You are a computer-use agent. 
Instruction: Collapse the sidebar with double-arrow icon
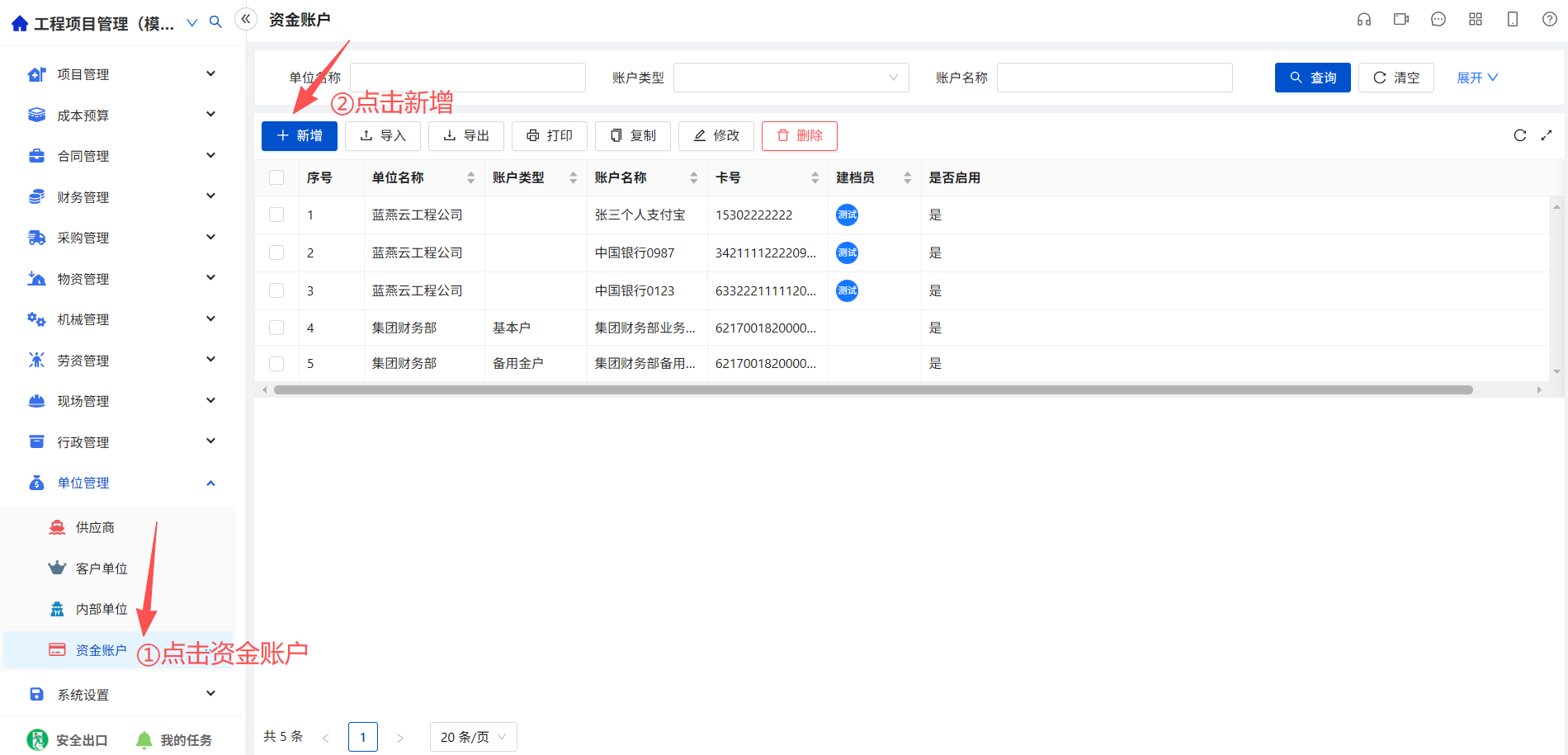(246, 19)
